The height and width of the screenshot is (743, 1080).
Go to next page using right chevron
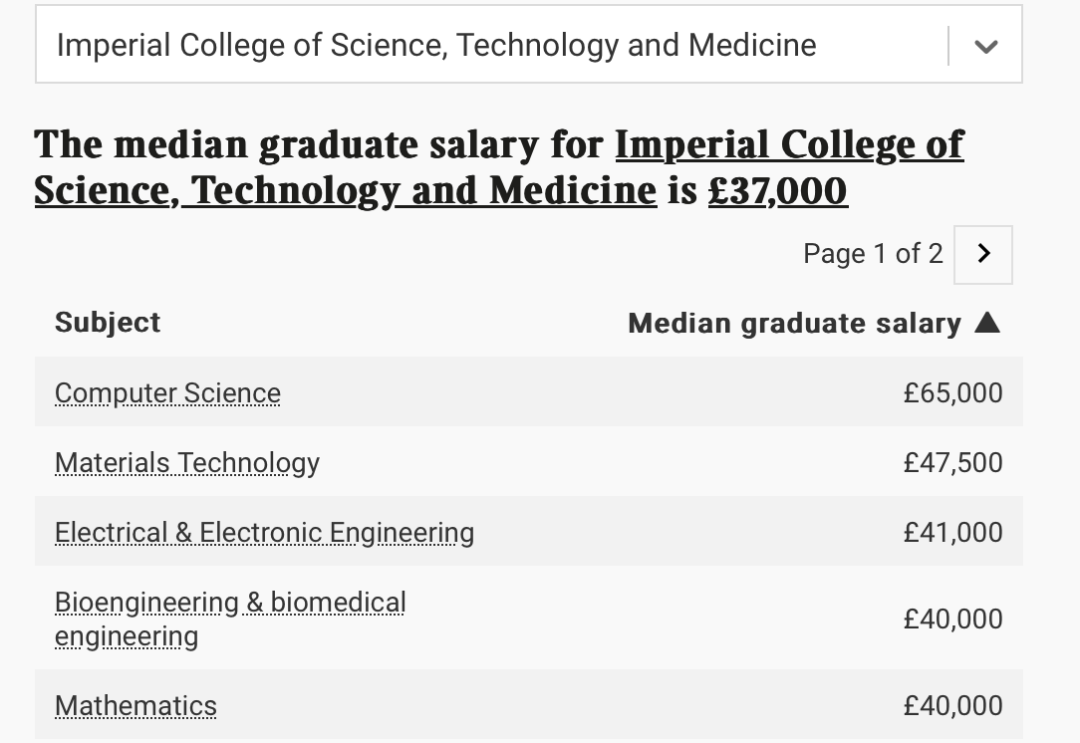click(983, 254)
